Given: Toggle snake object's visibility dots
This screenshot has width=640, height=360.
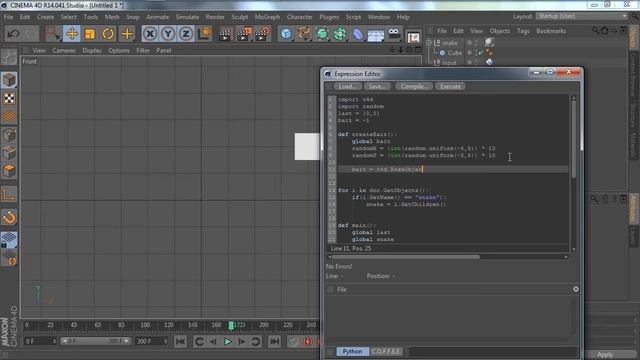Looking at the screenshot, I should pos(476,42).
